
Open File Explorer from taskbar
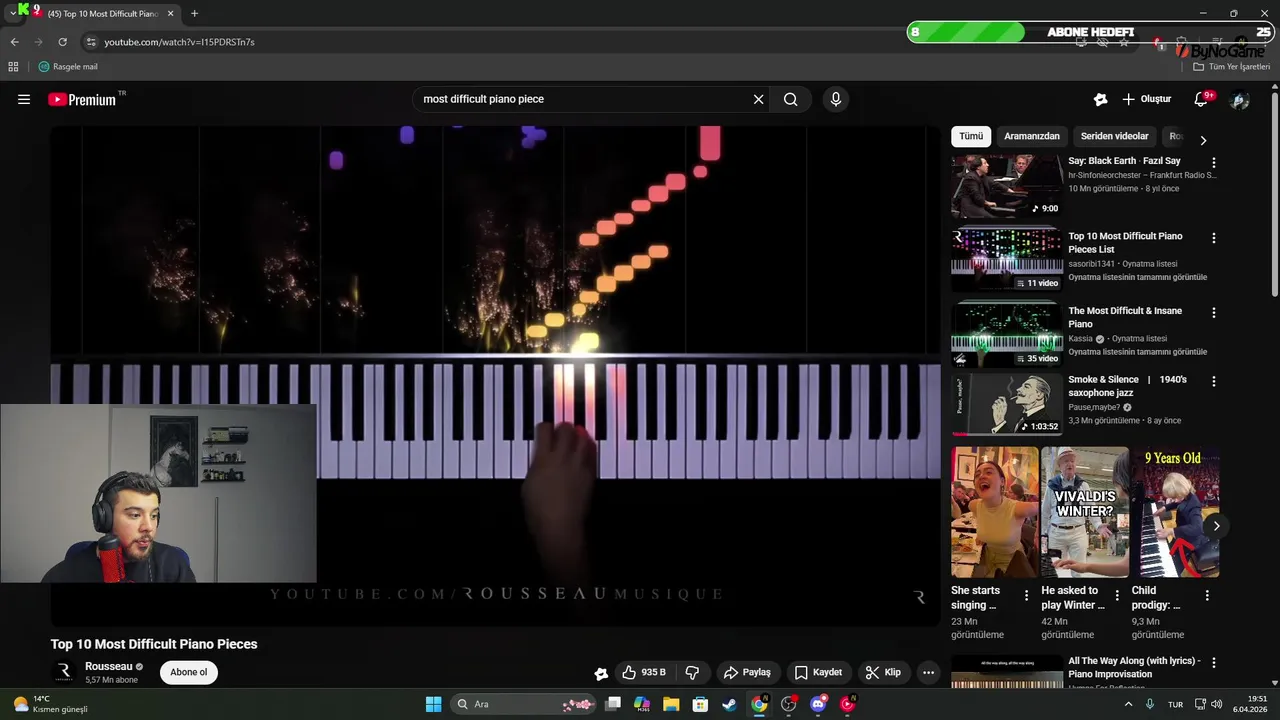point(671,704)
